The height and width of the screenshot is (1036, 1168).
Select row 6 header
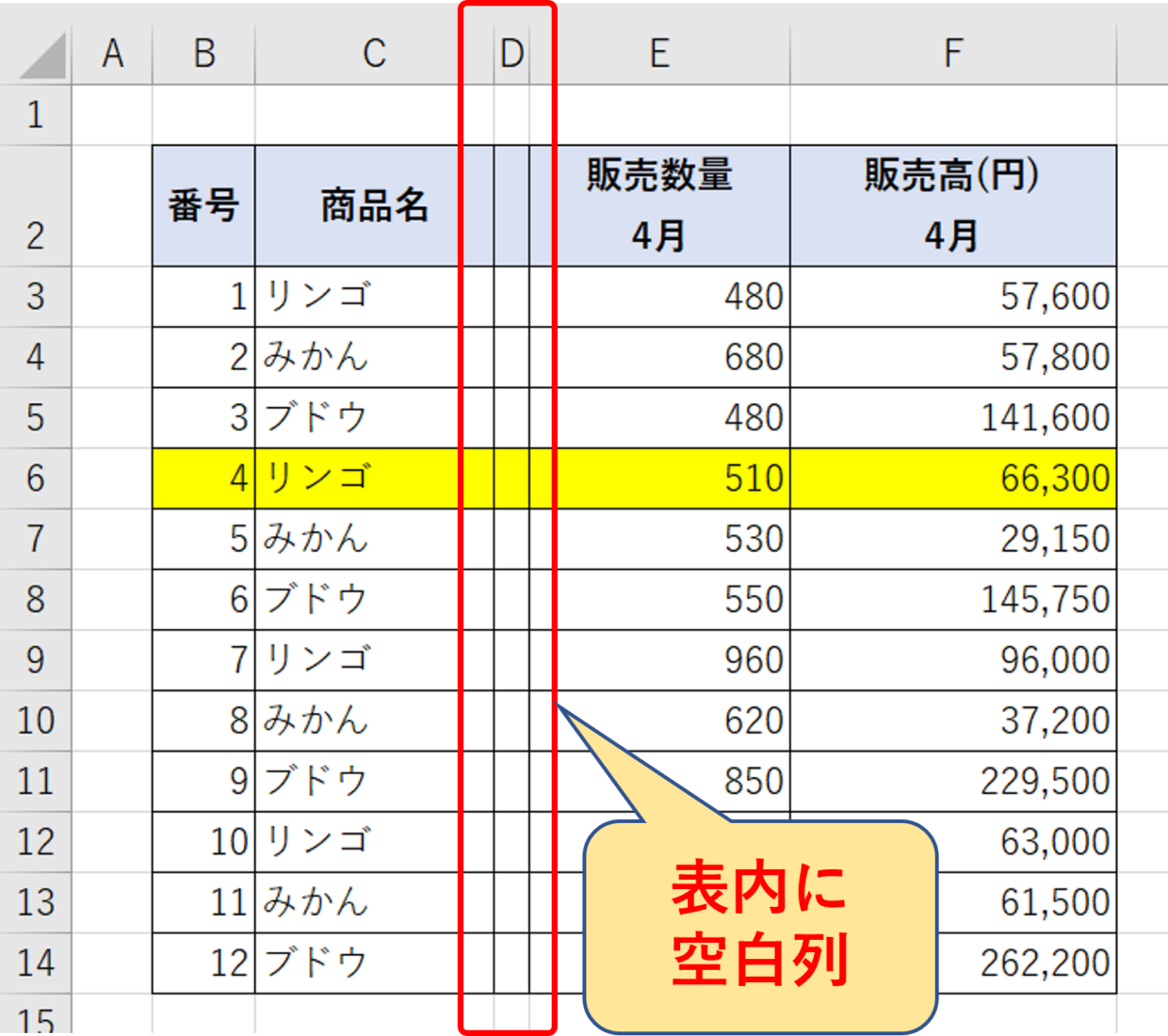coord(35,478)
